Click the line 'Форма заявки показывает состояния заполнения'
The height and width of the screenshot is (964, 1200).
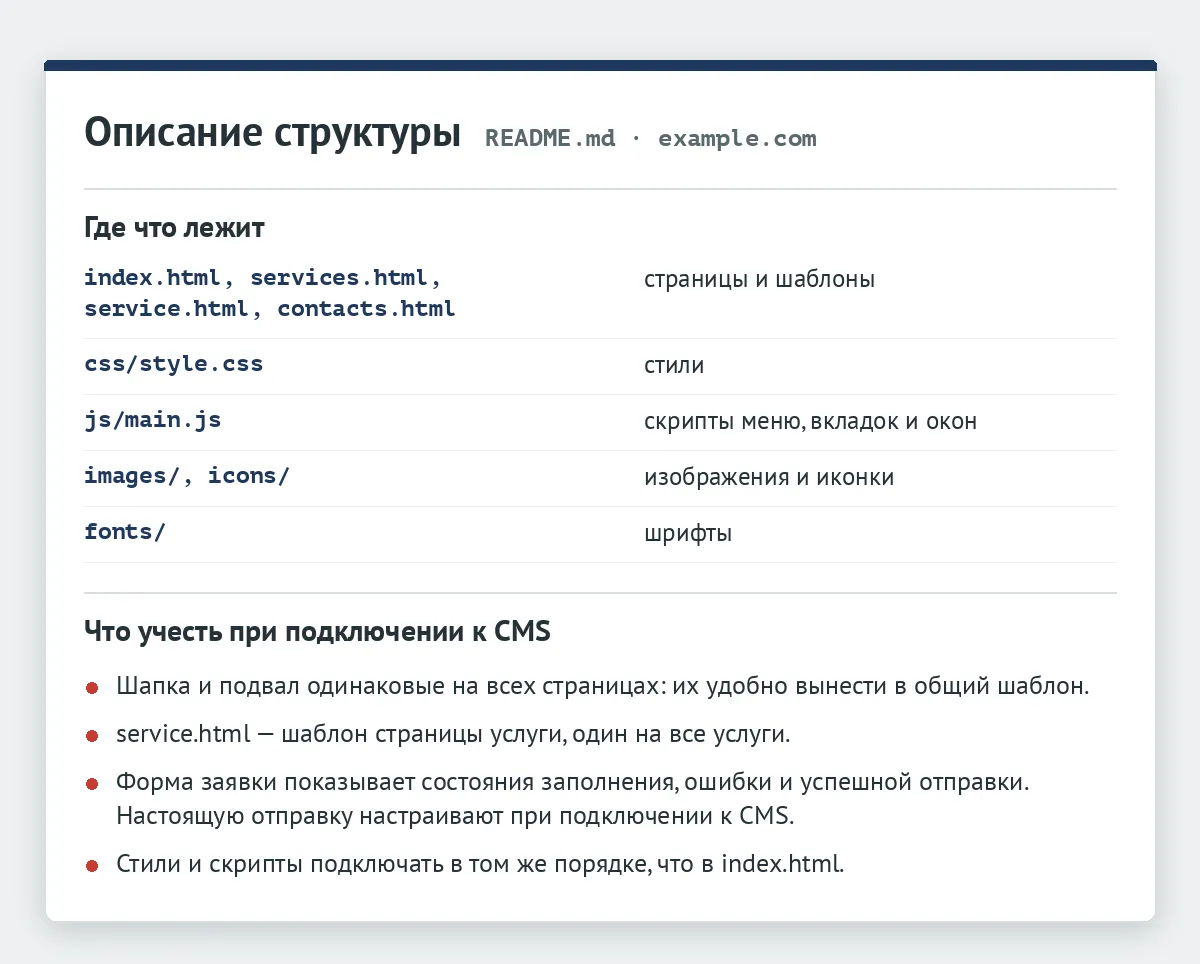(572, 782)
